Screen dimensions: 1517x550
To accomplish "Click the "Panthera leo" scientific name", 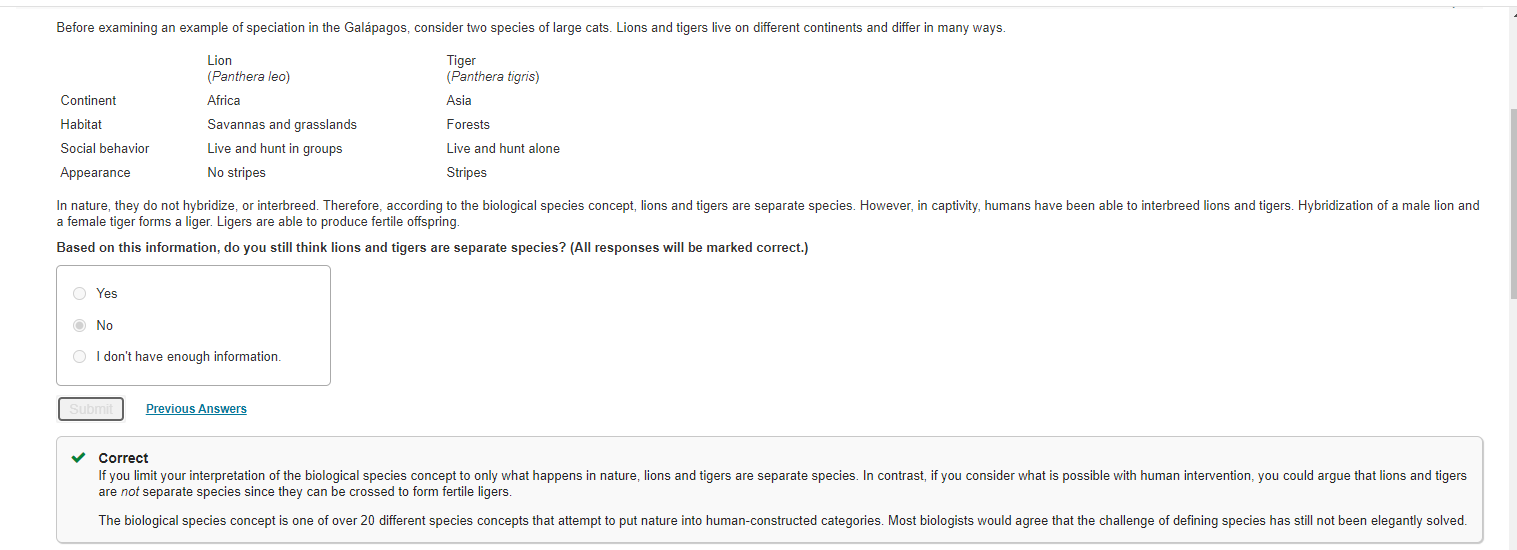I will pyautogui.click(x=249, y=77).
